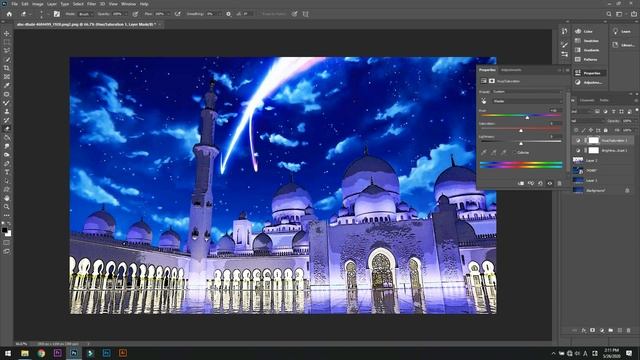This screenshot has height=360, width=640.
Task: Enable the Colorize checkbox
Action: 514,153
